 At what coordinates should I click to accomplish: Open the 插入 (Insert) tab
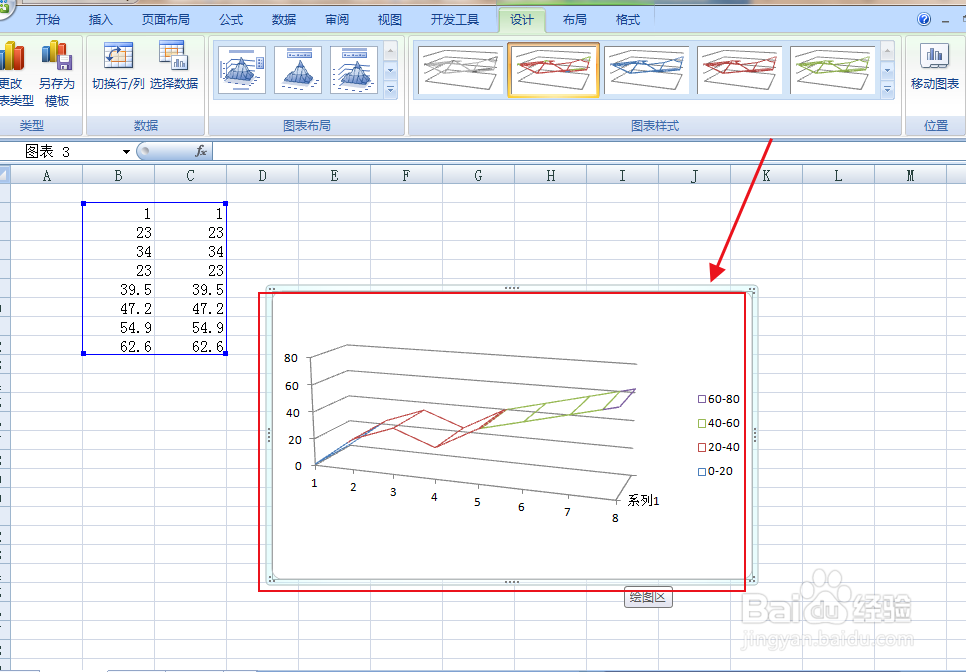100,20
